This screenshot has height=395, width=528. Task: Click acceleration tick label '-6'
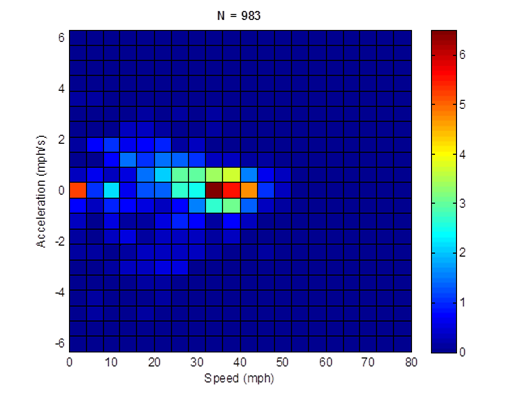(x=60, y=343)
